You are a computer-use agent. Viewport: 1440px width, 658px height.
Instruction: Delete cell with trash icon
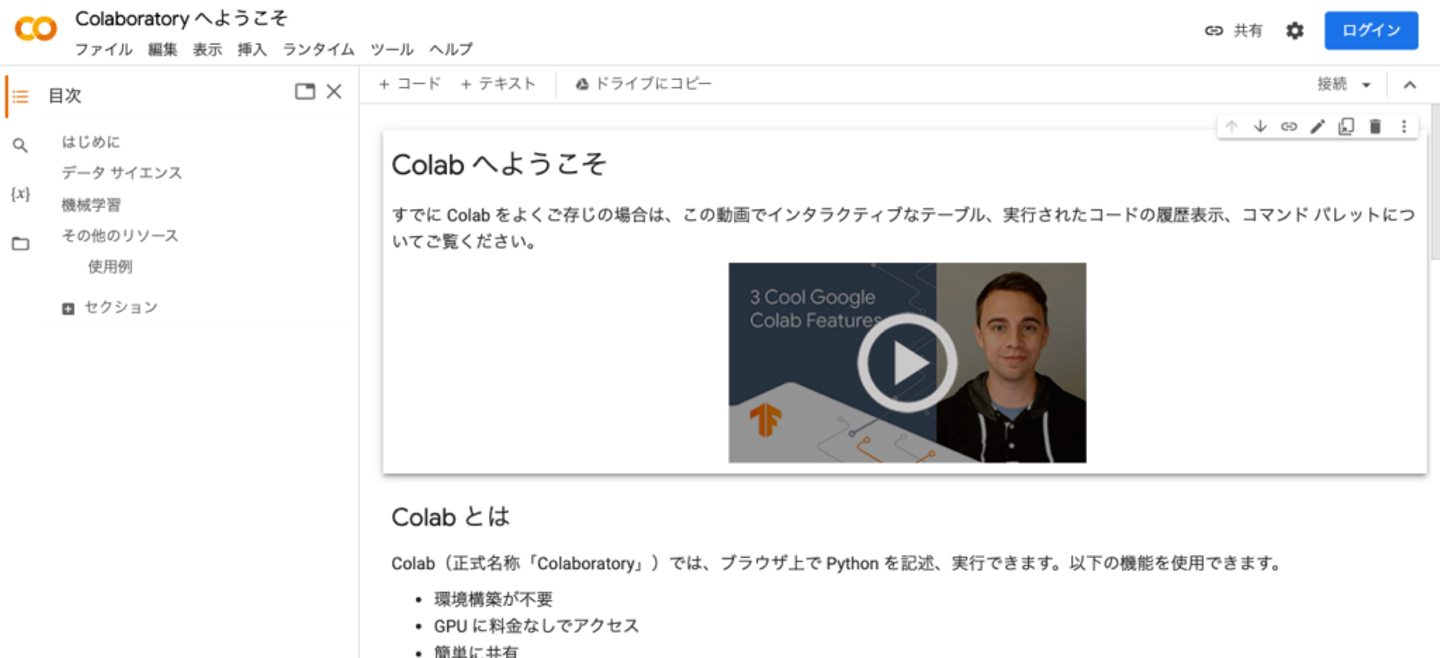pyautogui.click(x=1375, y=126)
